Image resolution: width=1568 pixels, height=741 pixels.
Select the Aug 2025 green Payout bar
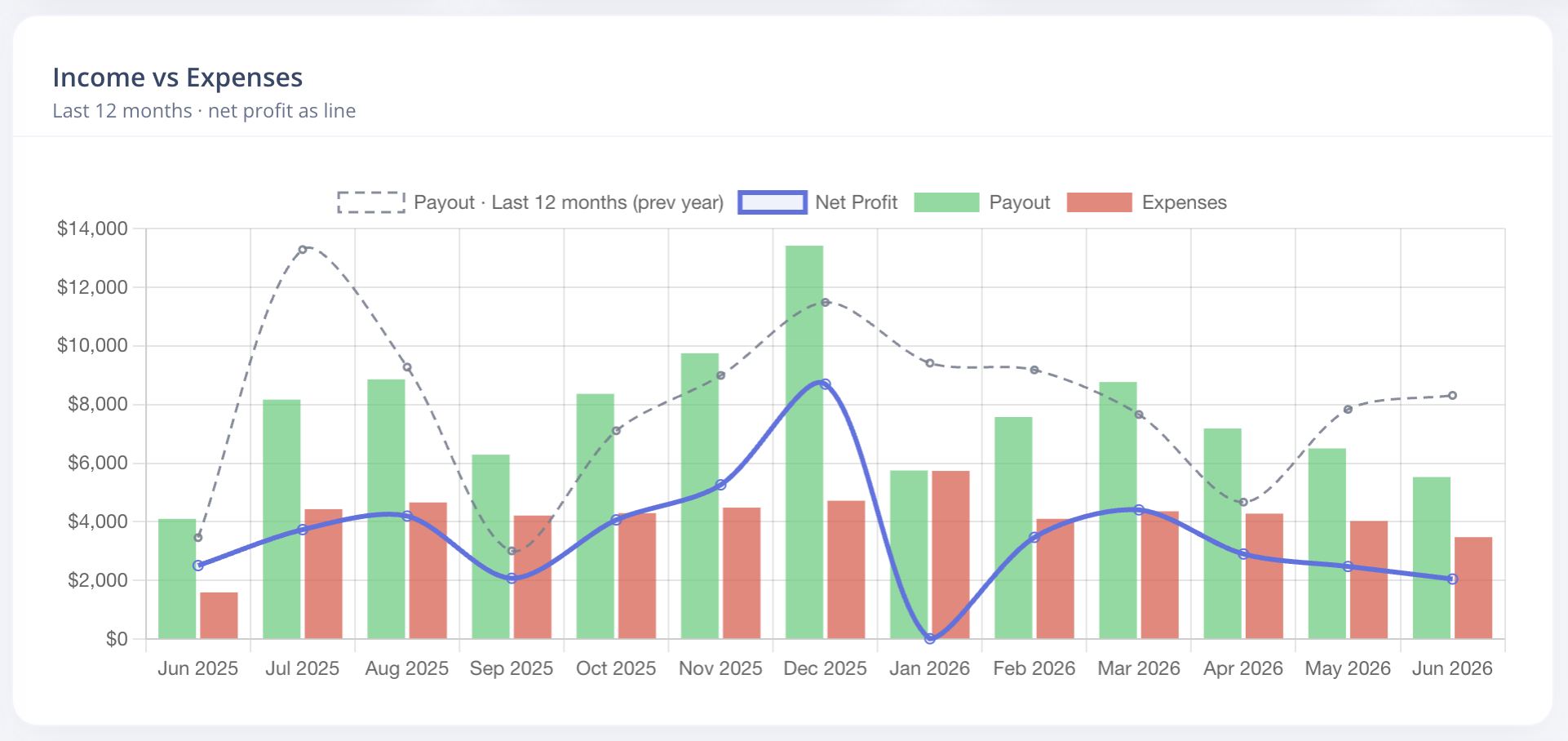(386, 509)
